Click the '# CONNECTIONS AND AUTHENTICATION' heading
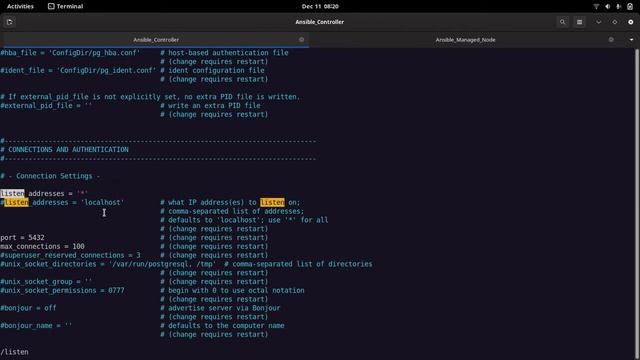Screen dimensions: 640x360 coord(64,150)
